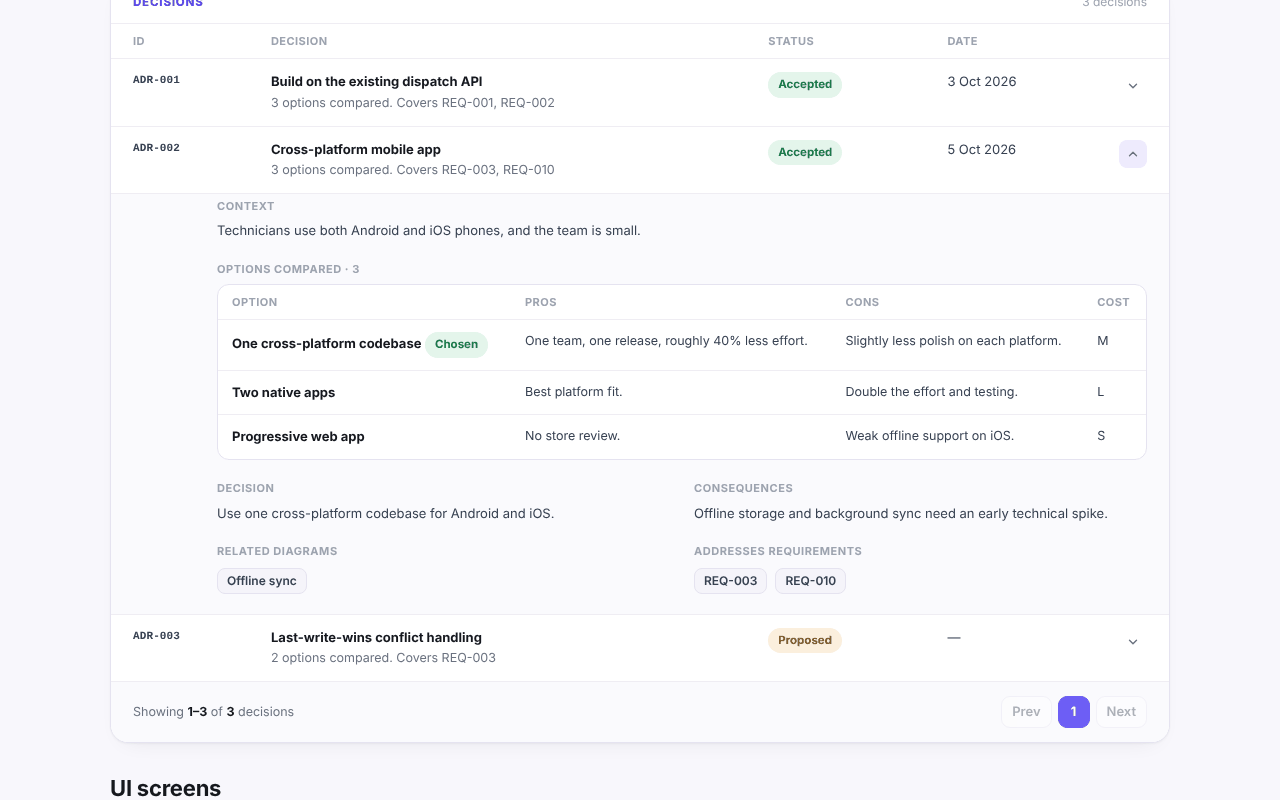Image resolution: width=1280 pixels, height=800 pixels.
Task: Click the Accepted status badge for ADR-002
Action: point(805,152)
